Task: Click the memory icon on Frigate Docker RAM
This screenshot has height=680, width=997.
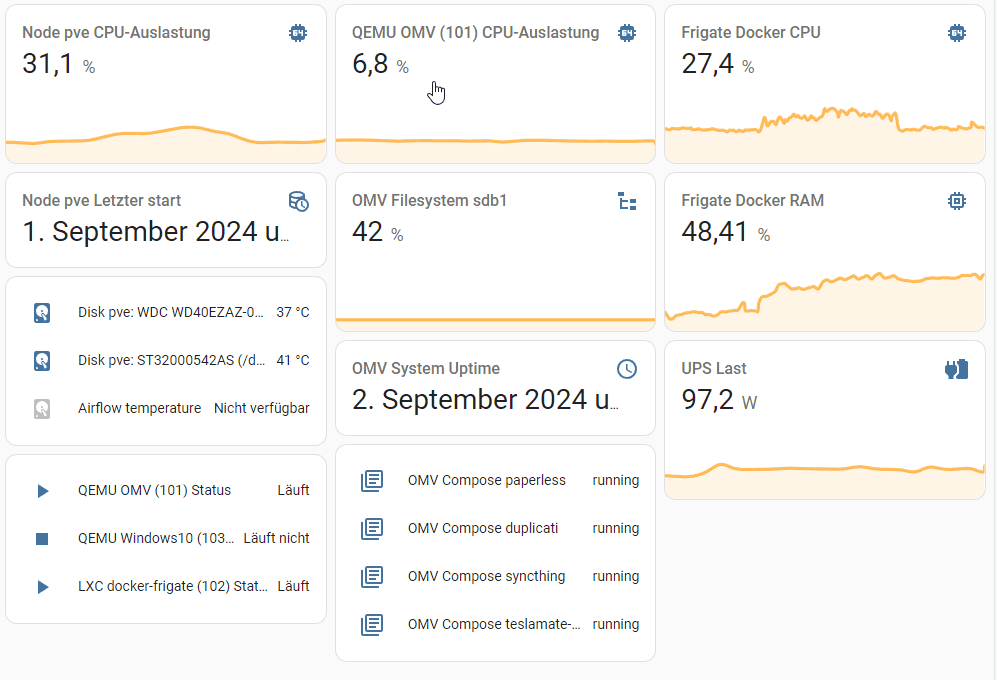Action: pyautogui.click(x=957, y=201)
